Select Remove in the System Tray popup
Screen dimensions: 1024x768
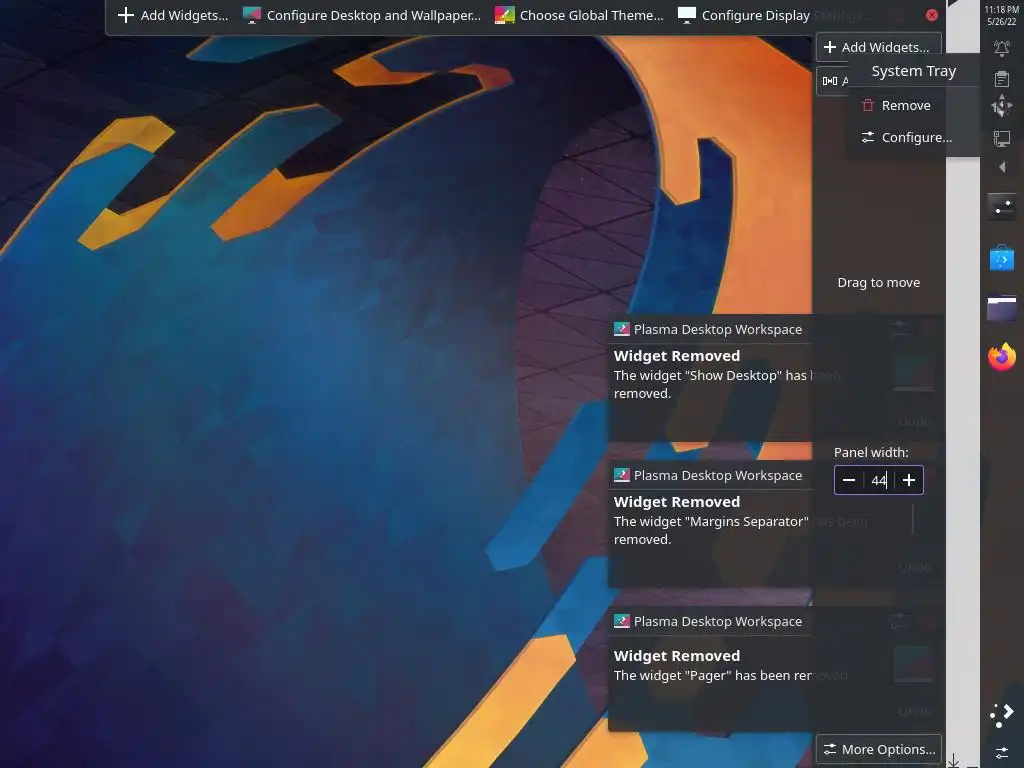pyautogui.click(x=896, y=105)
